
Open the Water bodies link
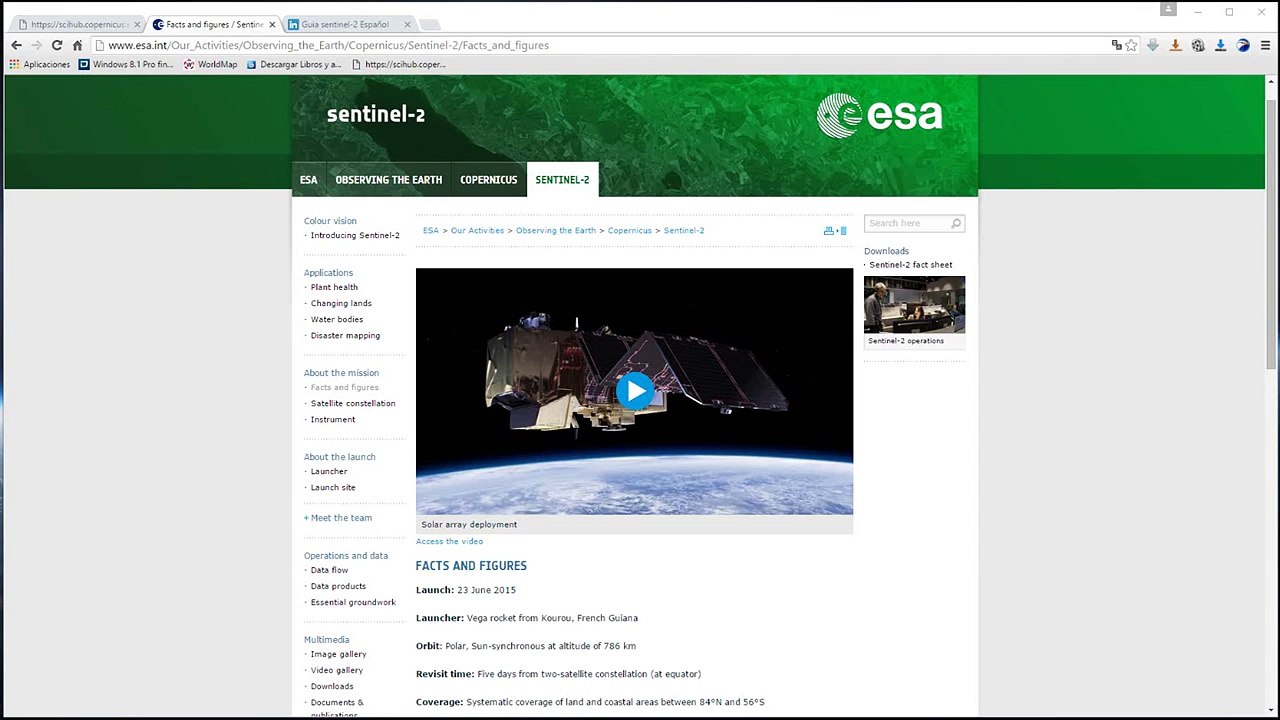tap(337, 319)
